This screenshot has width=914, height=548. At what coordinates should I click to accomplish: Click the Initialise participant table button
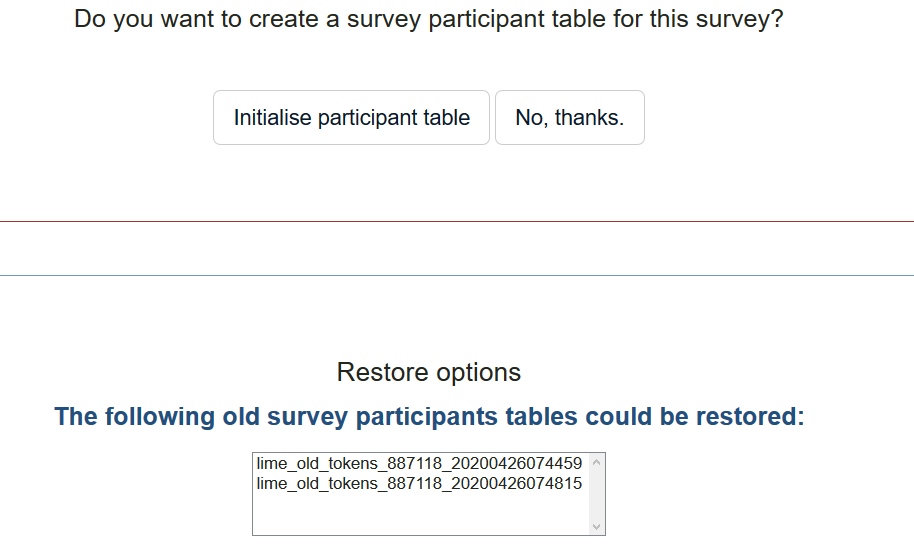[351, 118]
